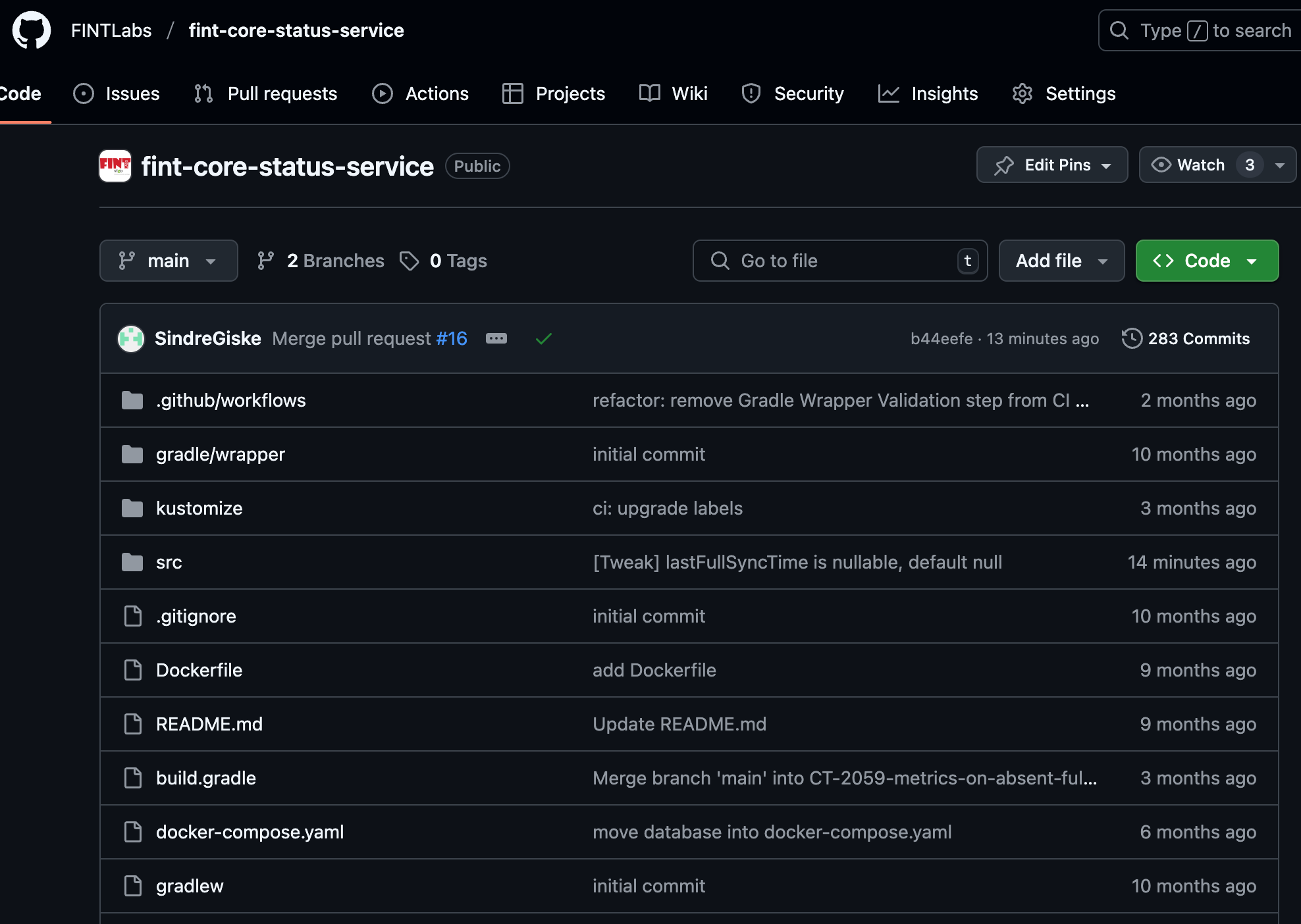
Task: Open the build.gradle file
Action: (205, 778)
